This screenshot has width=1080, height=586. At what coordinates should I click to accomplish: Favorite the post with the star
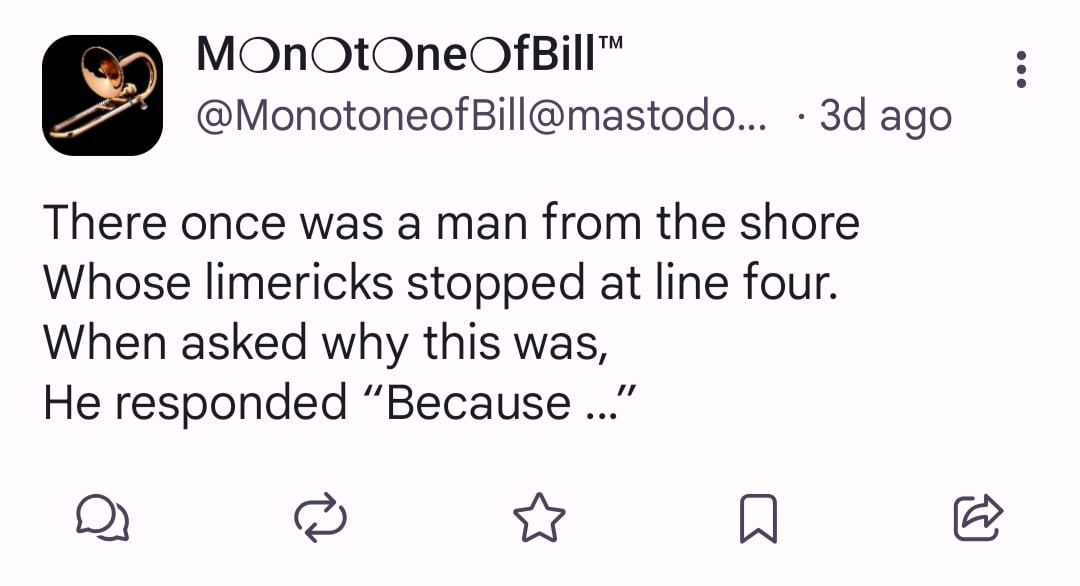pyautogui.click(x=539, y=519)
